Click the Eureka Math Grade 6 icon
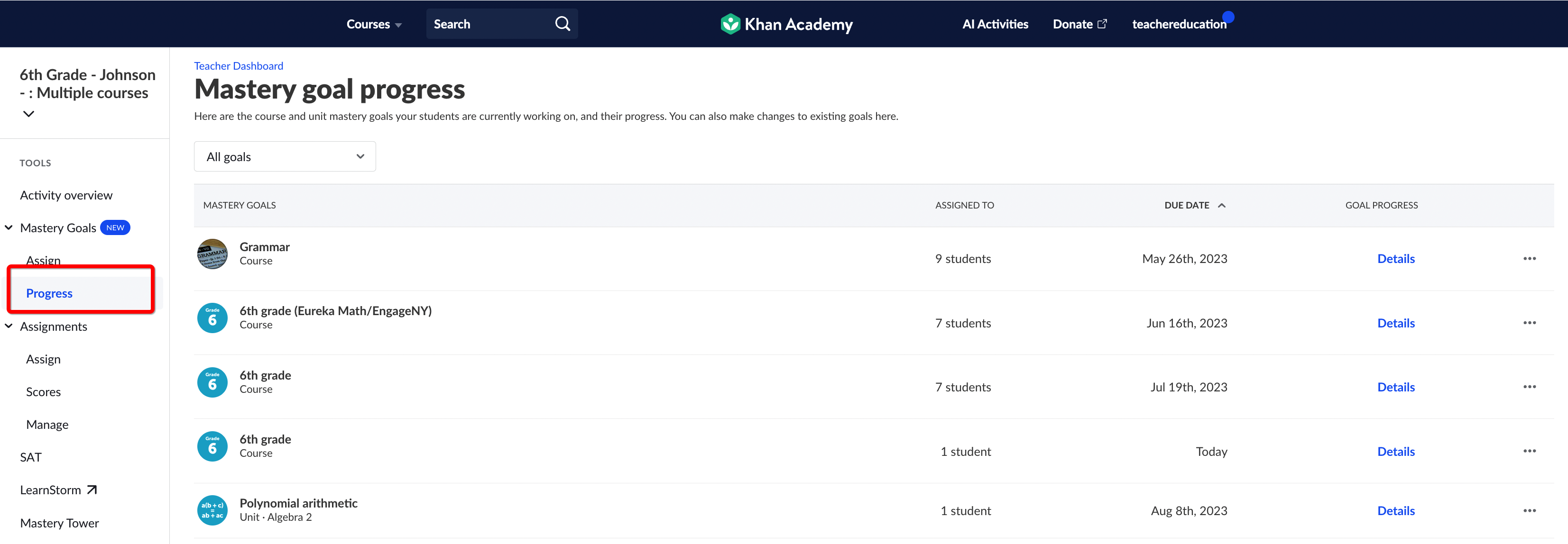This screenshot has width=1568, height=544. coord(212,318)
